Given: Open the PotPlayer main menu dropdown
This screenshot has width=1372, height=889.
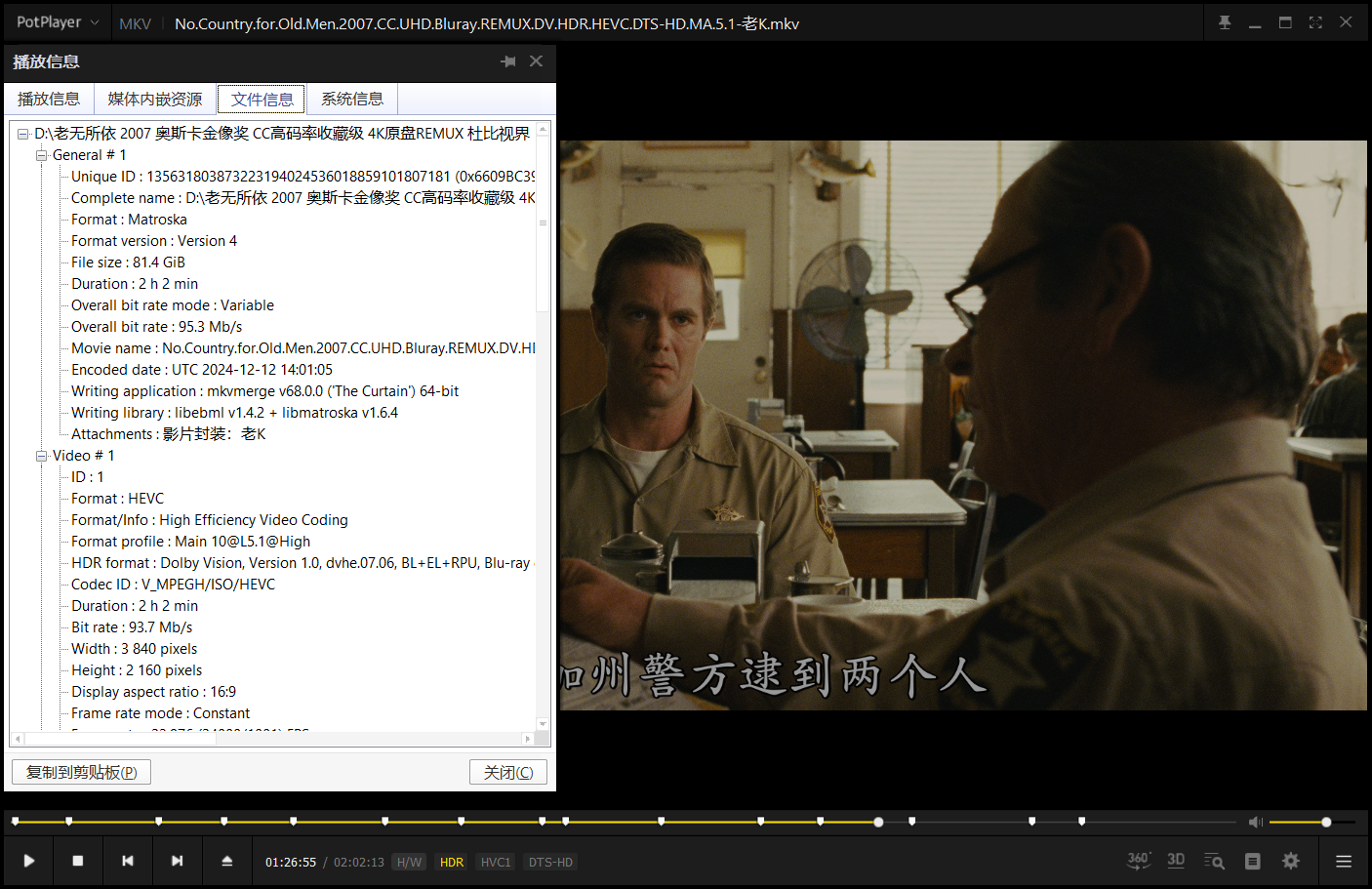Looking at the screenshot, I should coord(57,22).
